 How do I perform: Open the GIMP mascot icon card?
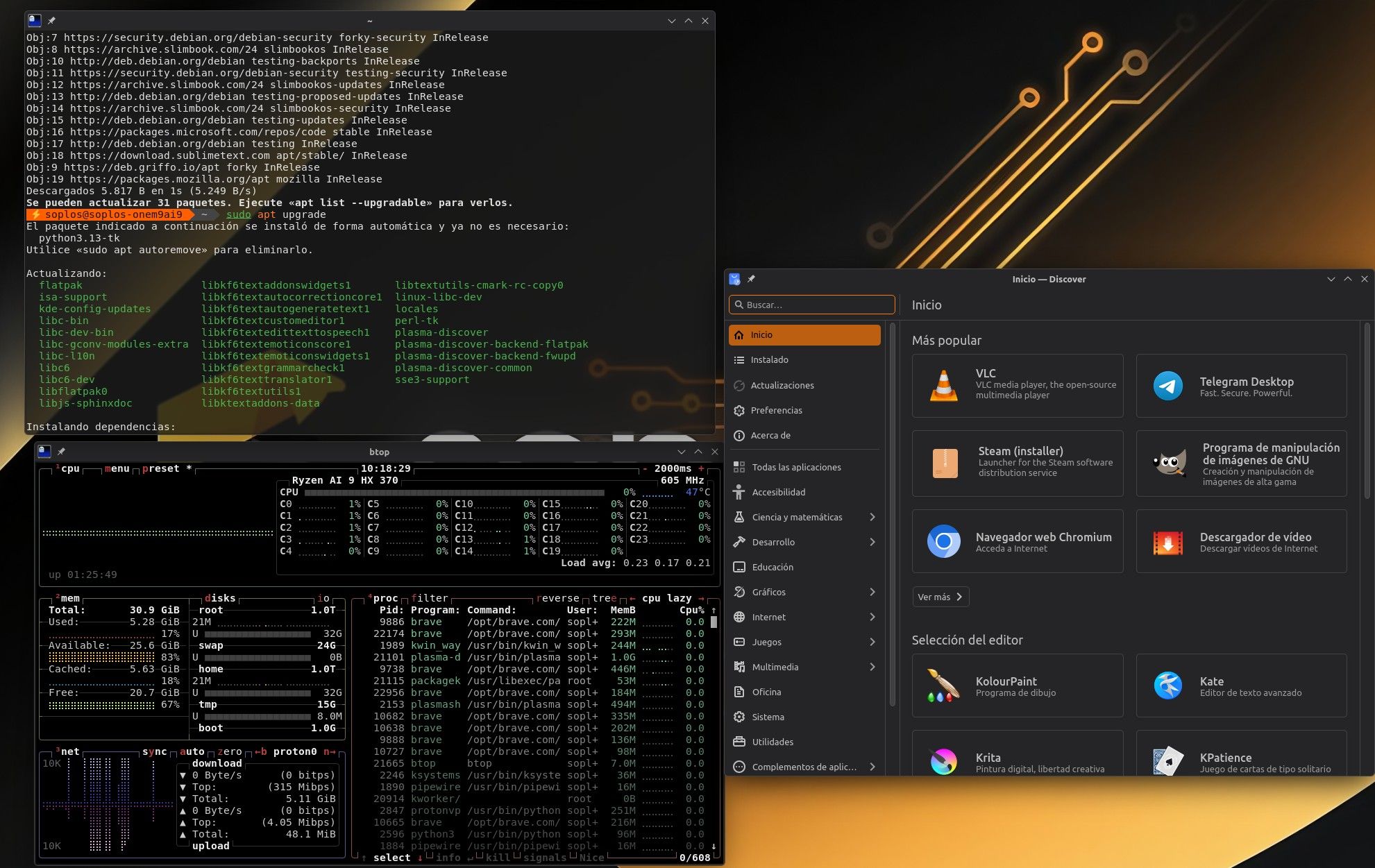point(1169,463)
